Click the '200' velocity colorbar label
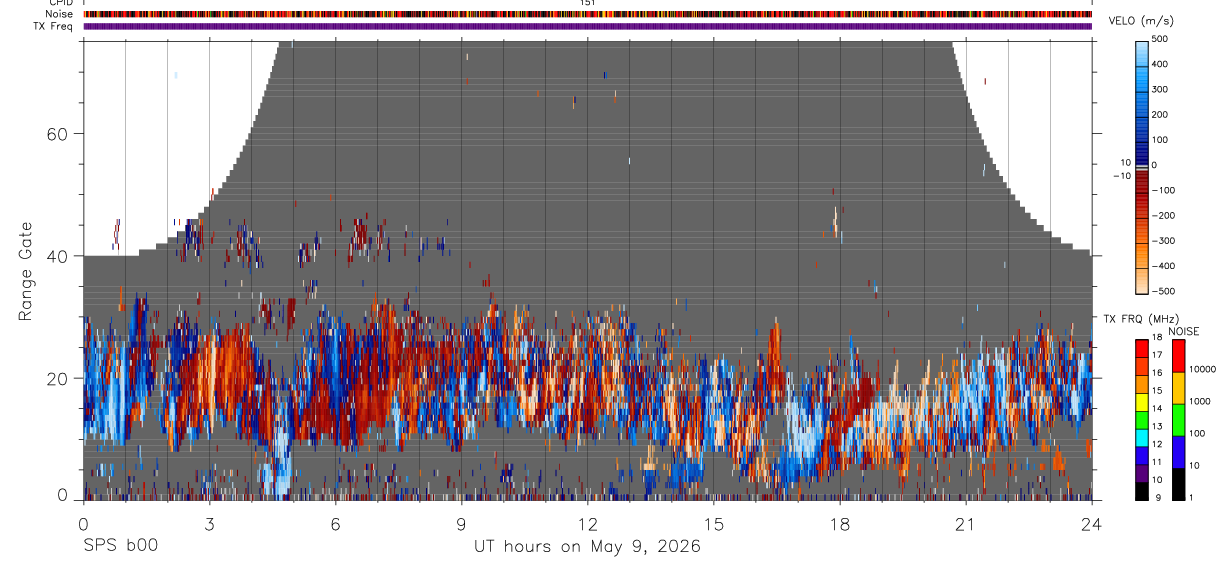1228x567 pixels. [x=1160, y=115]
